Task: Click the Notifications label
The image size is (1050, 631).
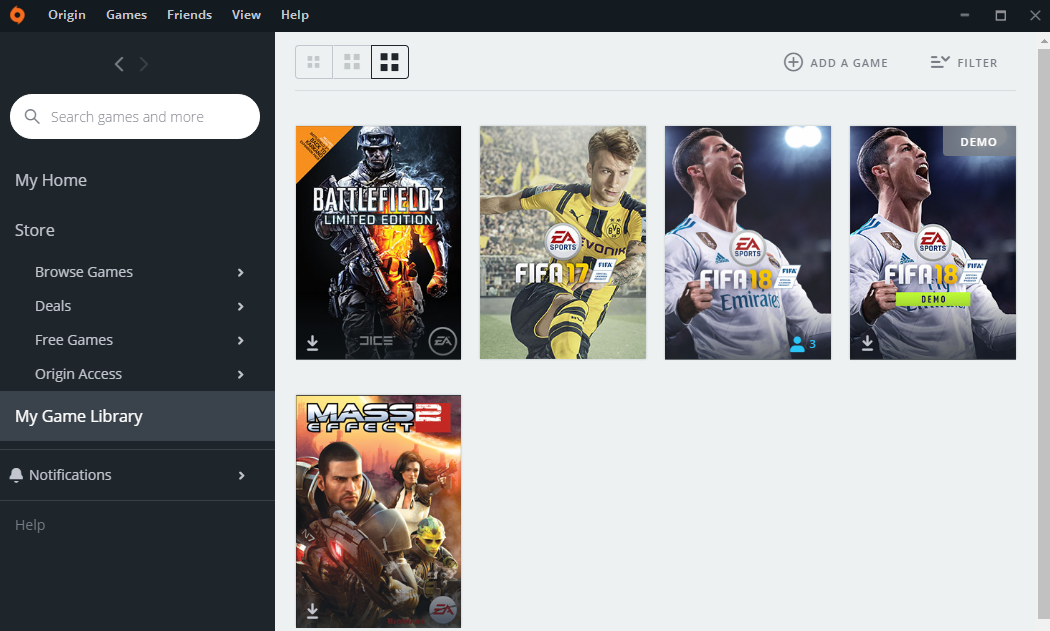Action: click(70, 475)
